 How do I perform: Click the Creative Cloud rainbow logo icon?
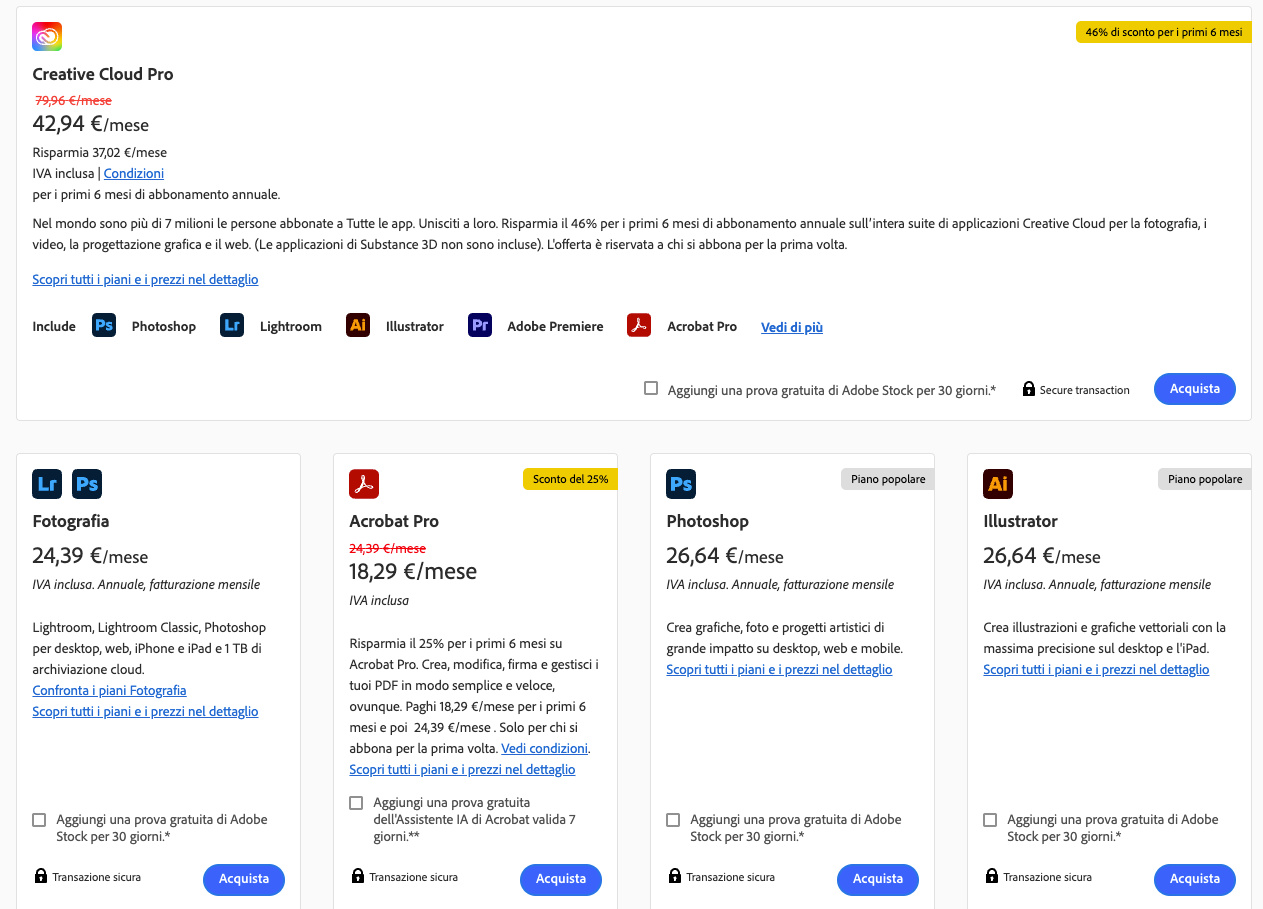[47, 37]
